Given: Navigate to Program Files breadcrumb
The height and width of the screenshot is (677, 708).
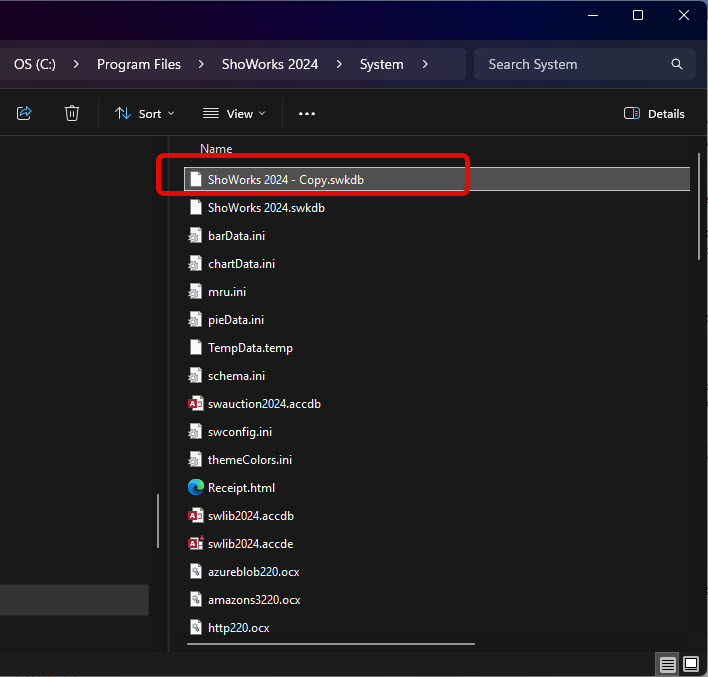Looking at the screenshot, I should pyautogui.click(x=139, y=64).
